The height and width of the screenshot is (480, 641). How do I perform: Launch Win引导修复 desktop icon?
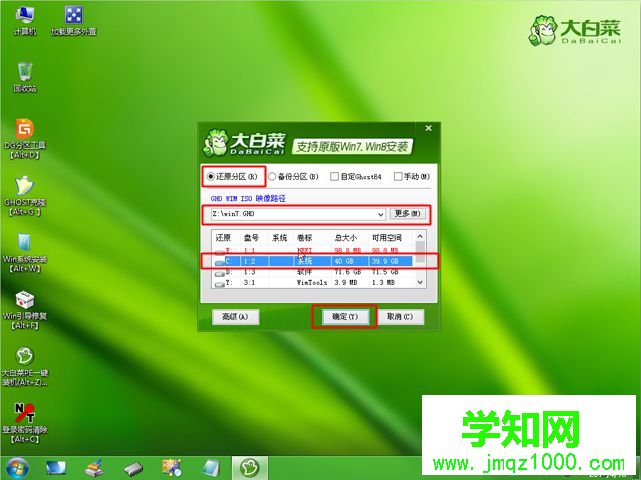click(x=25, y=310)
